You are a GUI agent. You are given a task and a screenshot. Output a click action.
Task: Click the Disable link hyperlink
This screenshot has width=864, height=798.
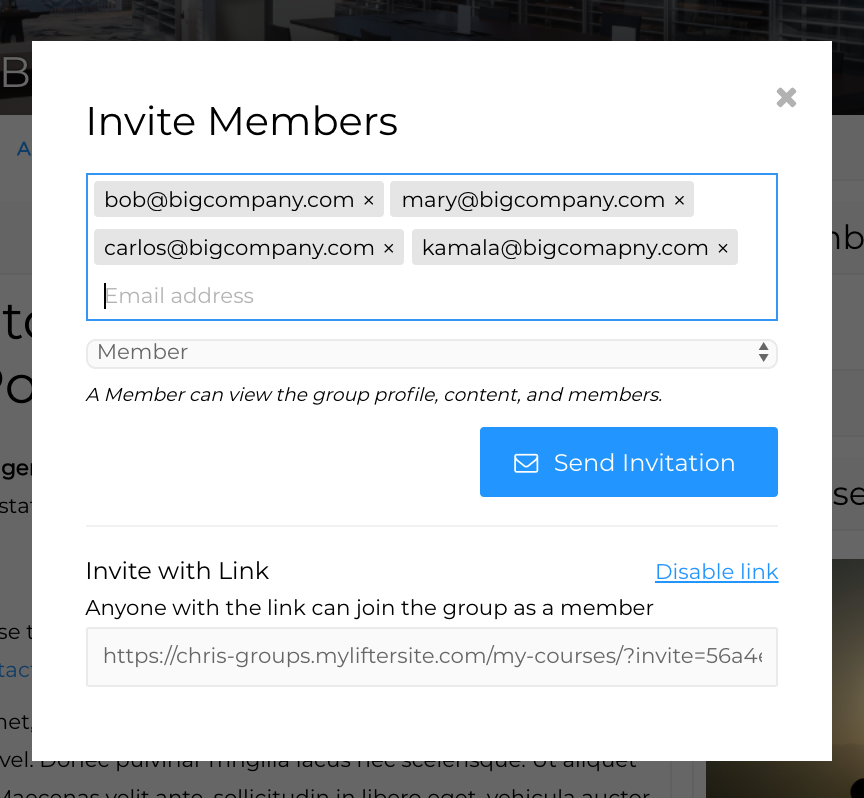pos(716,571)
